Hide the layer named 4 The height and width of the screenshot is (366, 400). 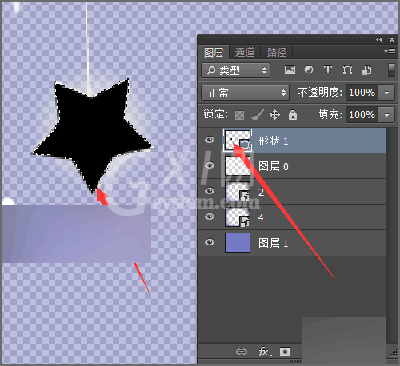210,216
